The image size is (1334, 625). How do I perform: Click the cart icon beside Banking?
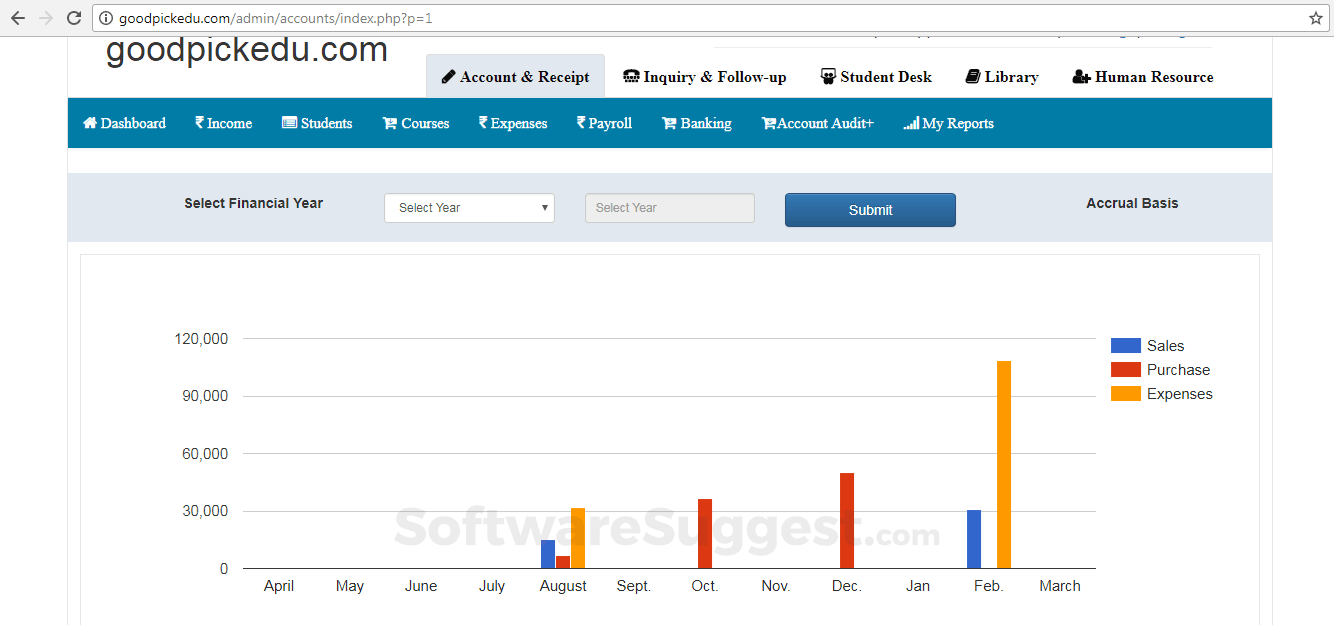(669, 123)
